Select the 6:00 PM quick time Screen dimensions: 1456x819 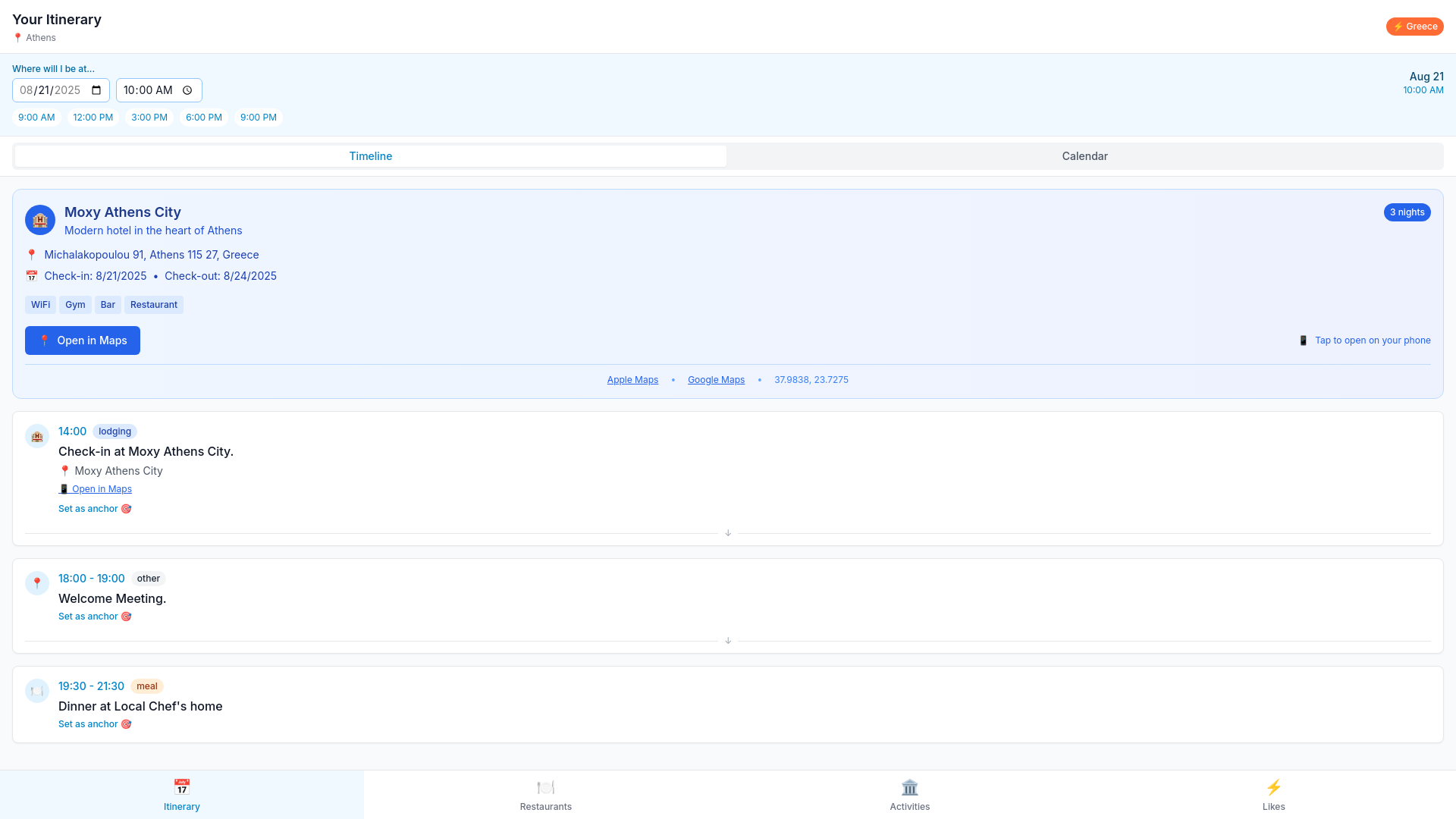(204, 118)
